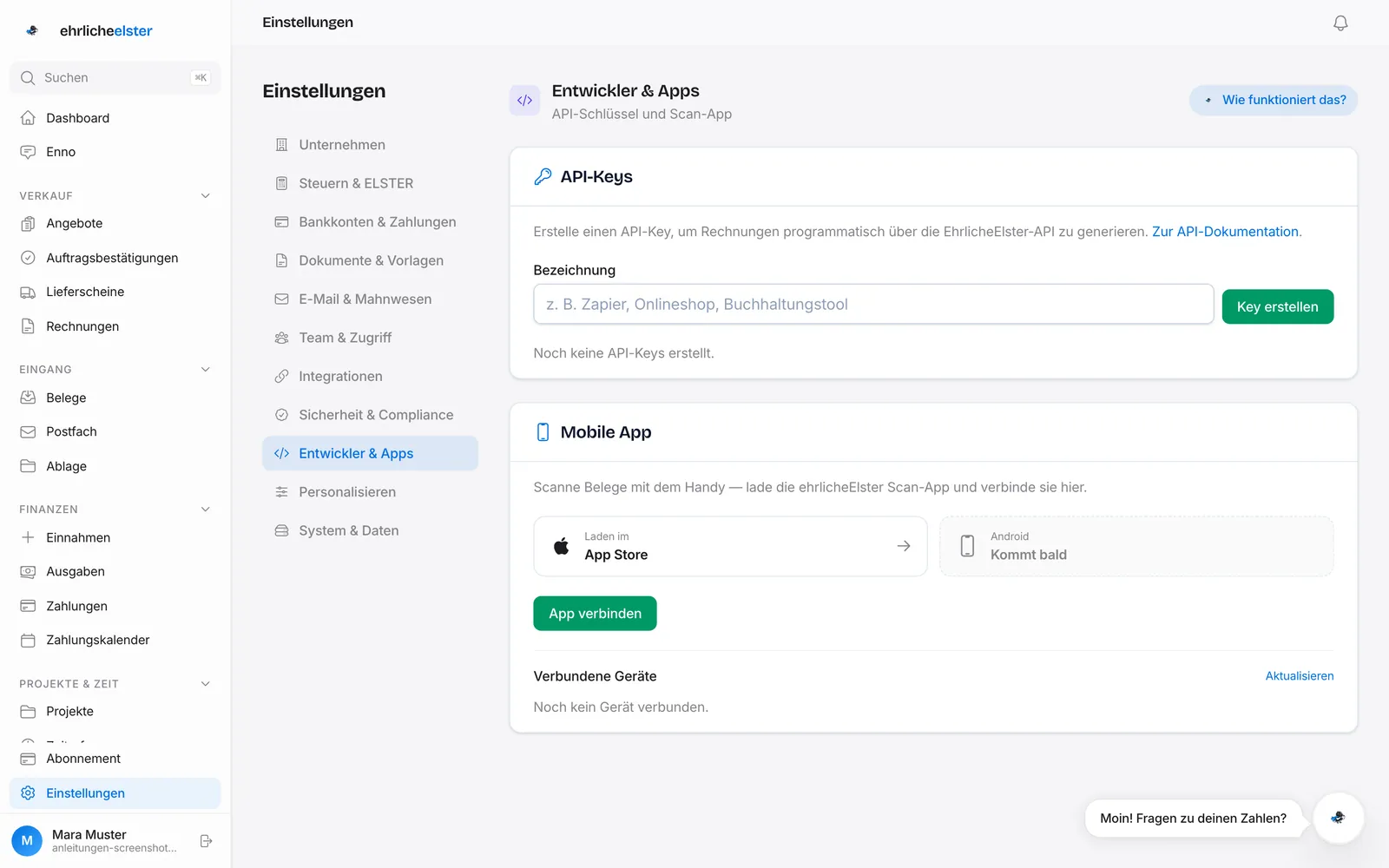This screenshot has width=1389, height=868.
Task: Open Bankkonten & Zahlungen settings
Action: (370, 222)
